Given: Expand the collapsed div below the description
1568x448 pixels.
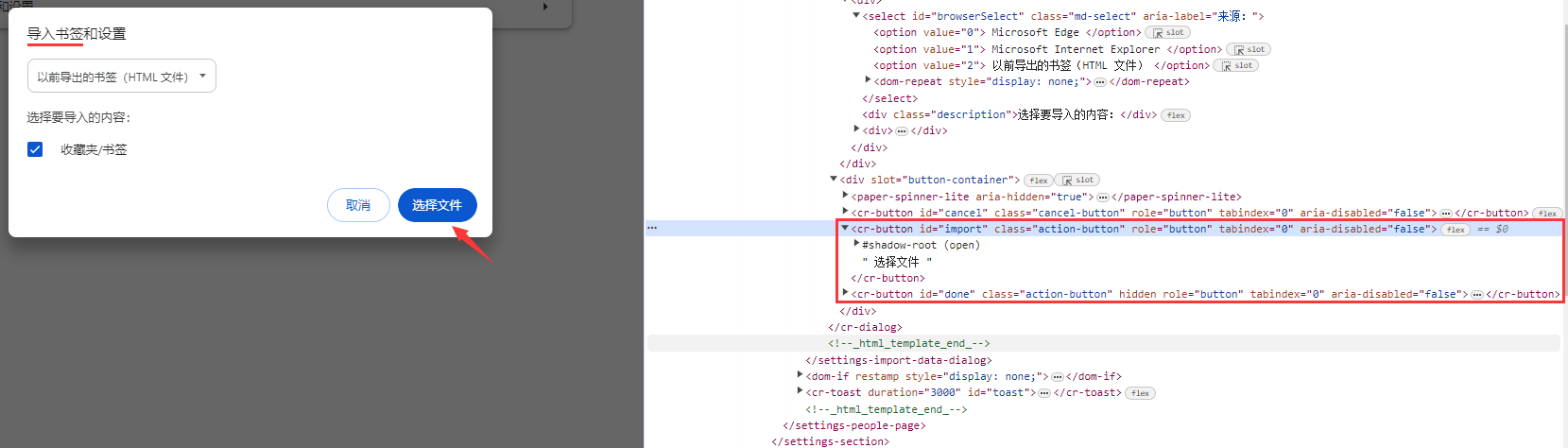Looking at the screenshot, I should pos(856,129).
